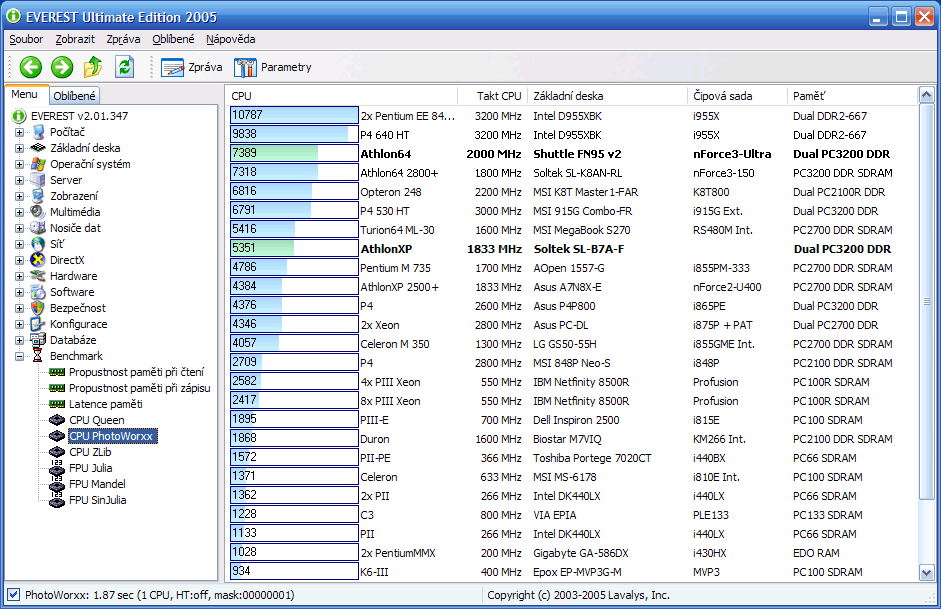Switch to the Oblíbené tab

click(74, 96)
